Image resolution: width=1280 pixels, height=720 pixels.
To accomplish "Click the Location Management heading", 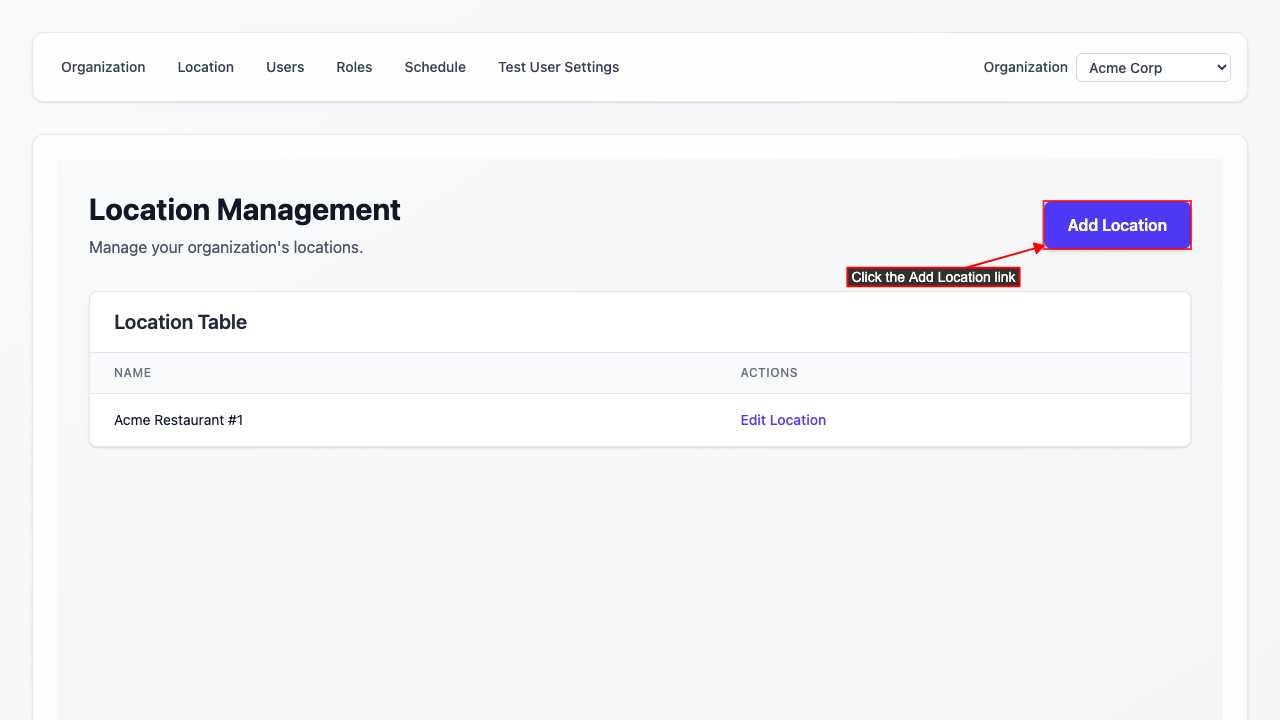I will [x=244, y=210].
